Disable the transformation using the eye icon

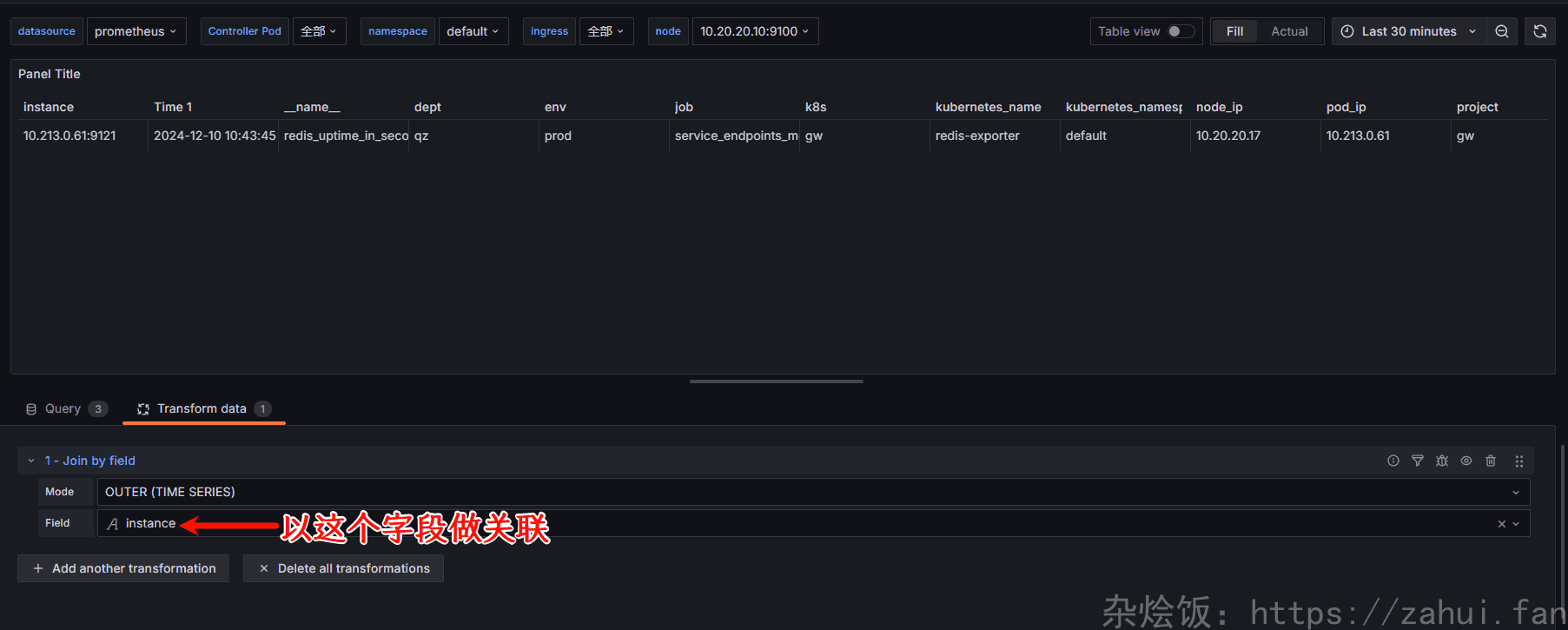(1466, 461)
